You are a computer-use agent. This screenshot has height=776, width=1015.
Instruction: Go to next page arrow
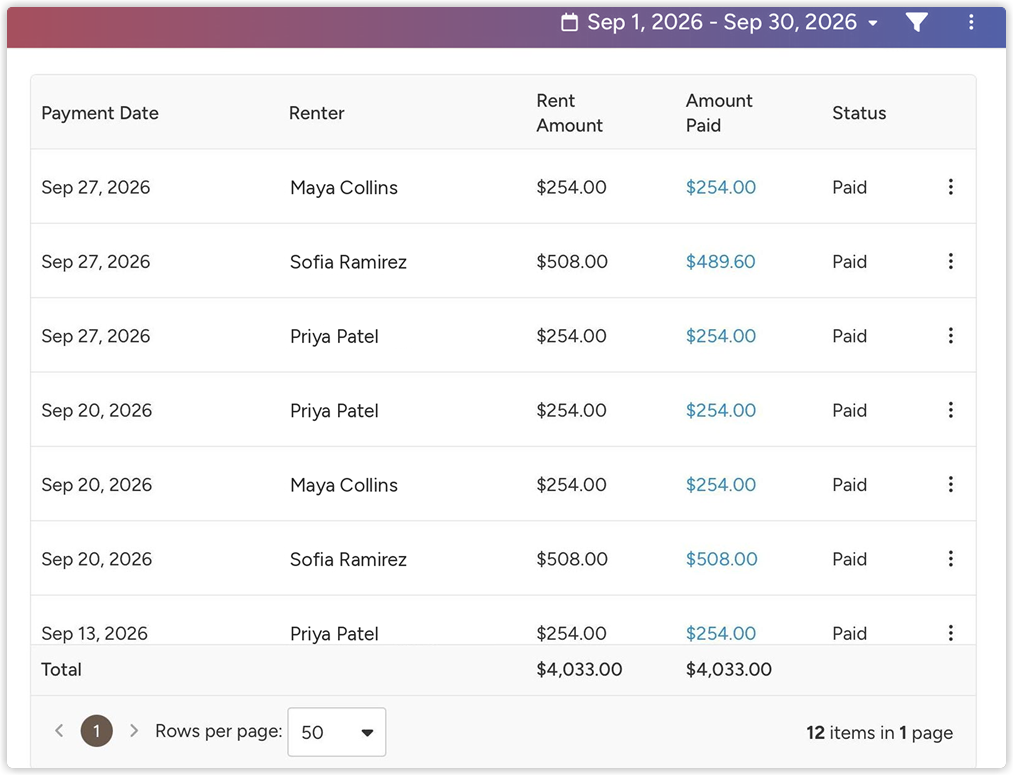click(x=134, y=731)
